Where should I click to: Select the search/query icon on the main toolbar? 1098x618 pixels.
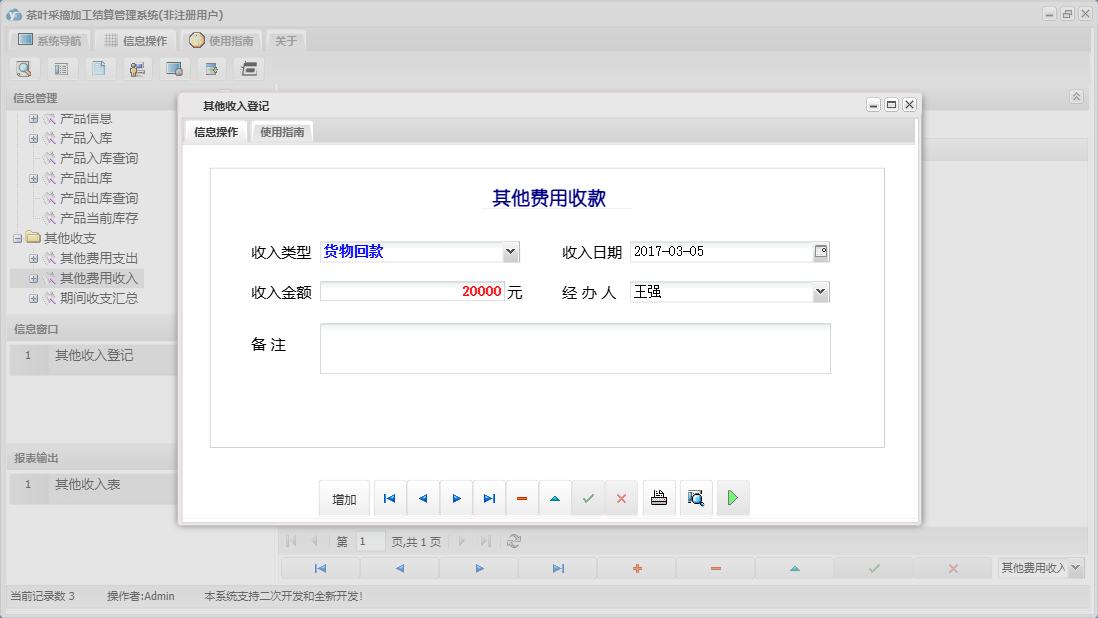[24, 68]
